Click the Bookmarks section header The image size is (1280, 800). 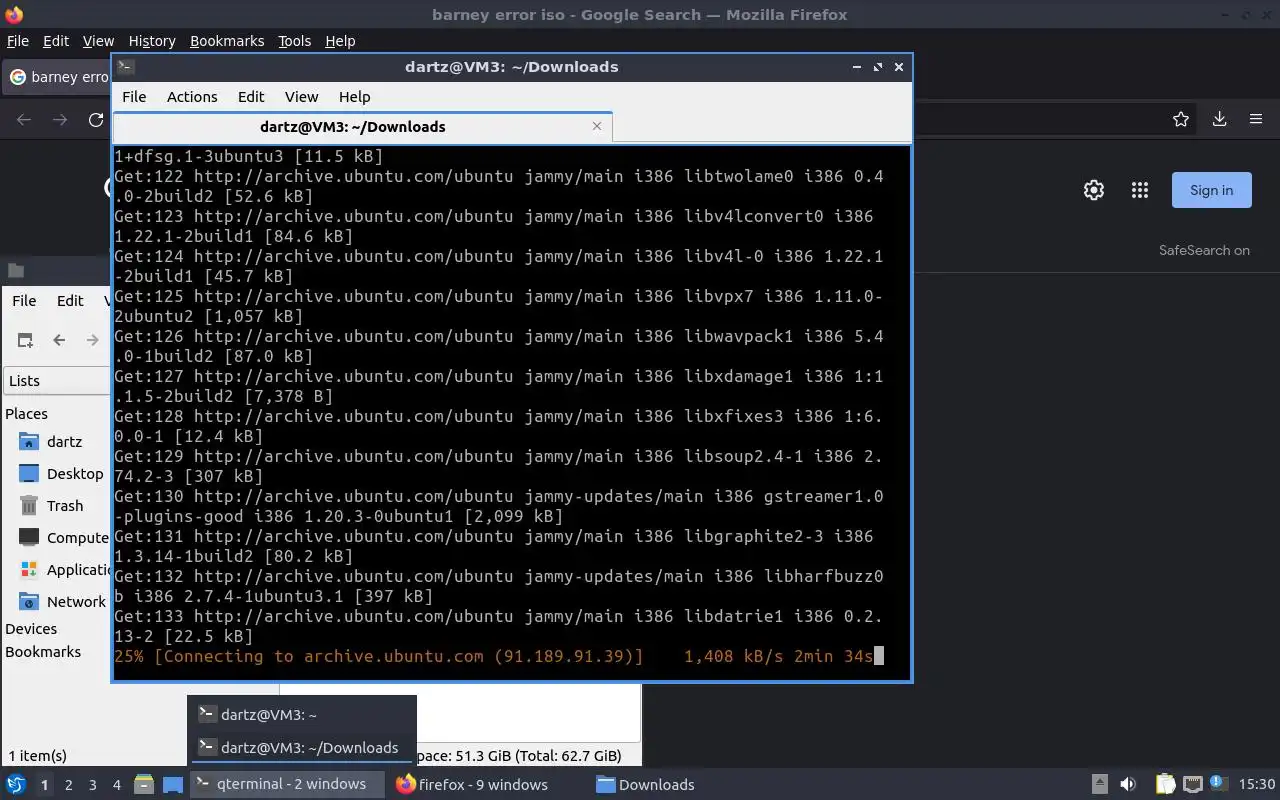pos(43,651)
